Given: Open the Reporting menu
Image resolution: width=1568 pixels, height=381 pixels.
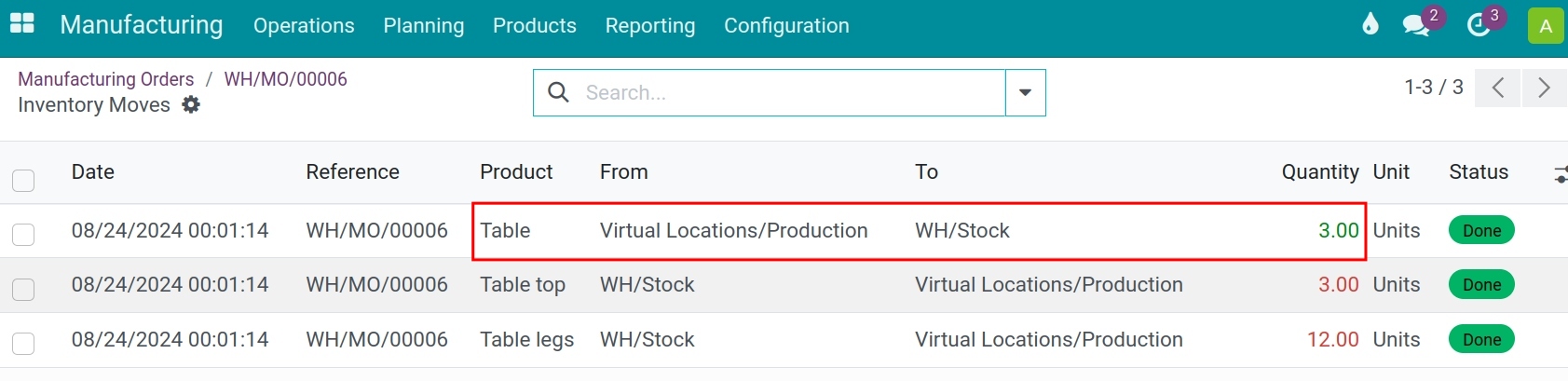Looking at the screenshot, I should pyautogui.click(x=650, y=25).
